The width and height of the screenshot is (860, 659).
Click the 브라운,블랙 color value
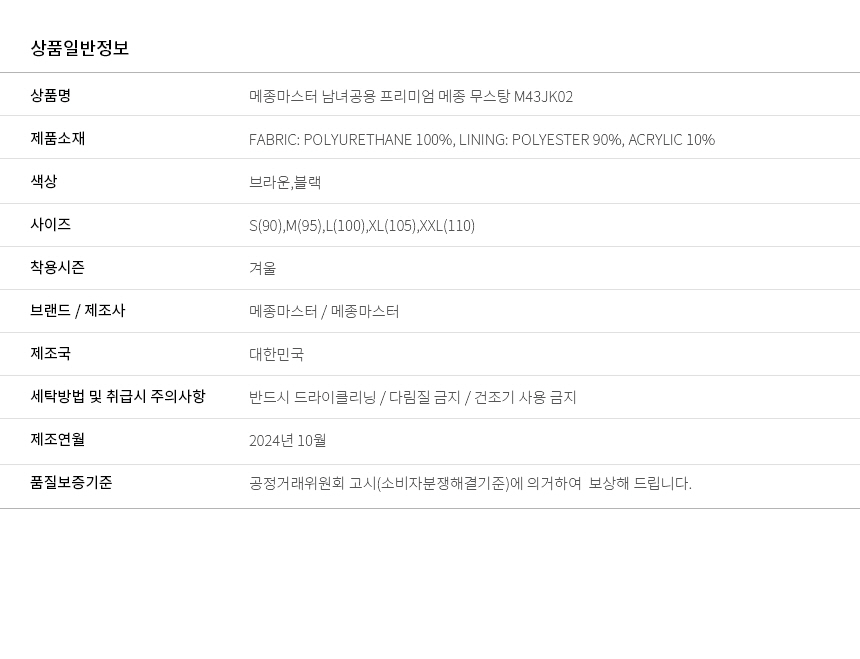pos(285,183)
